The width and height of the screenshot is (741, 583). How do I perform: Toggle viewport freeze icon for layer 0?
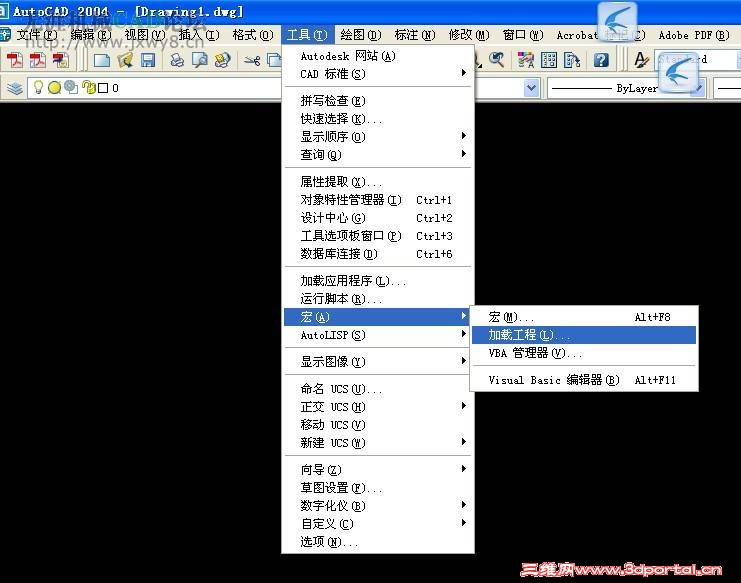tap(71, 87)
